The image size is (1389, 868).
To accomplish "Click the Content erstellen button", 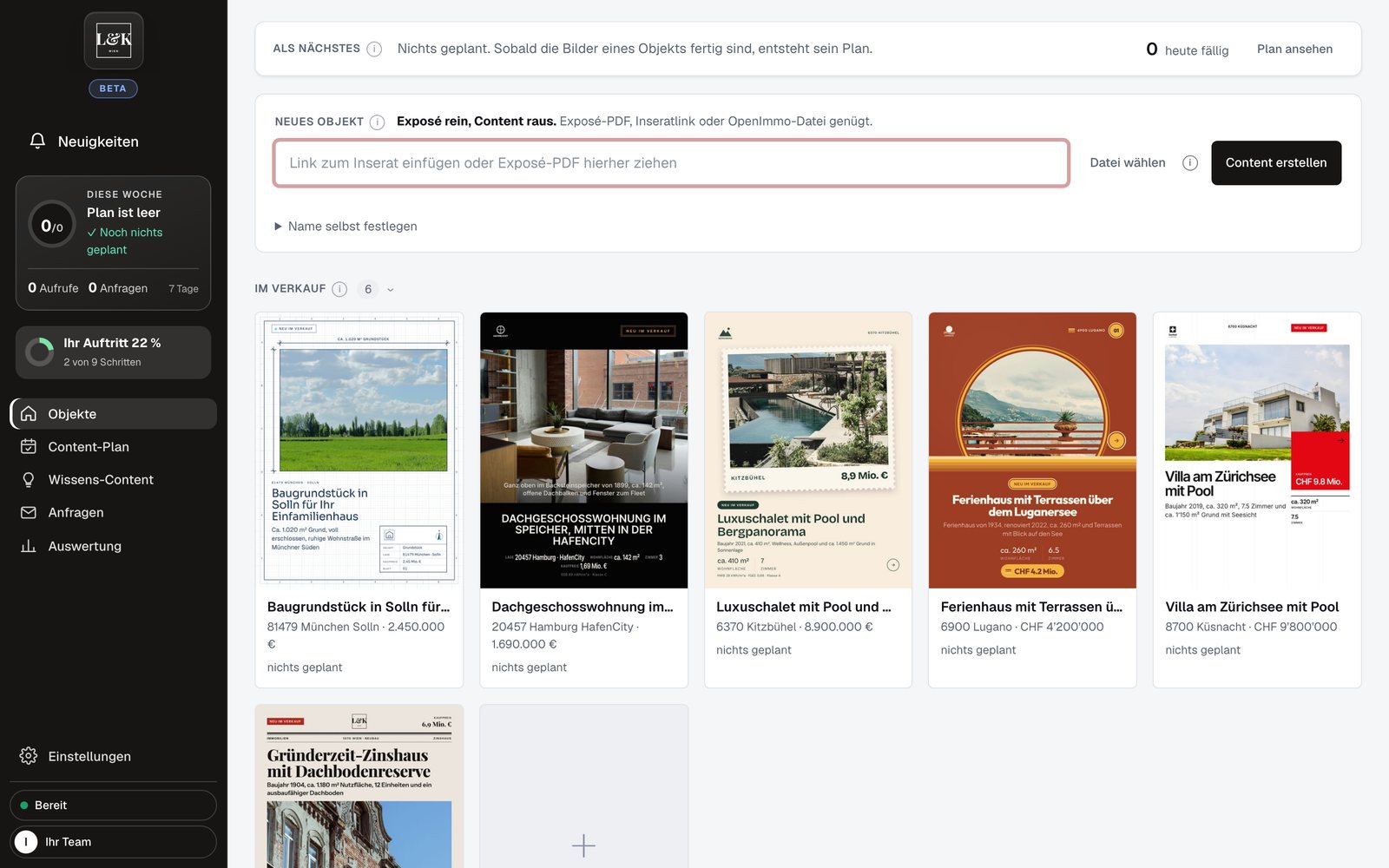I will pos(1276,162).
